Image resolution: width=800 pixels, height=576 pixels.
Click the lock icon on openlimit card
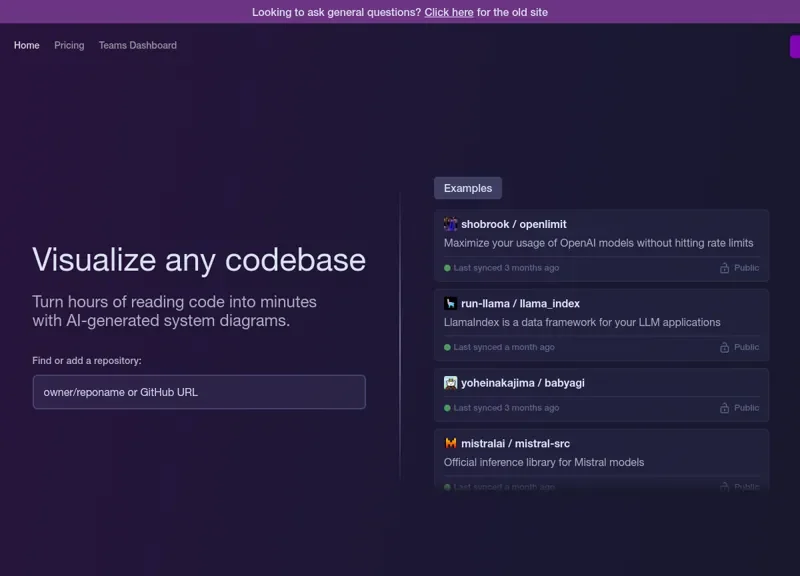[724, 268]
